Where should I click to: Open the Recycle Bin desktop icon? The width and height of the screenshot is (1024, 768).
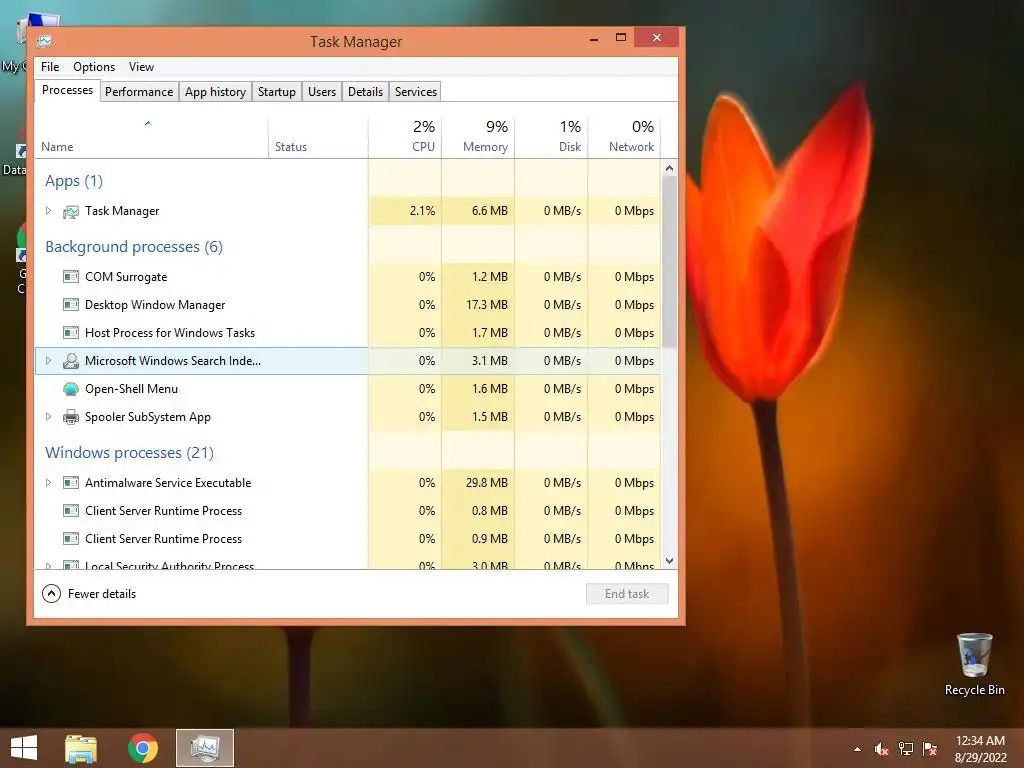pyautogui.click(x=974, y=665)
